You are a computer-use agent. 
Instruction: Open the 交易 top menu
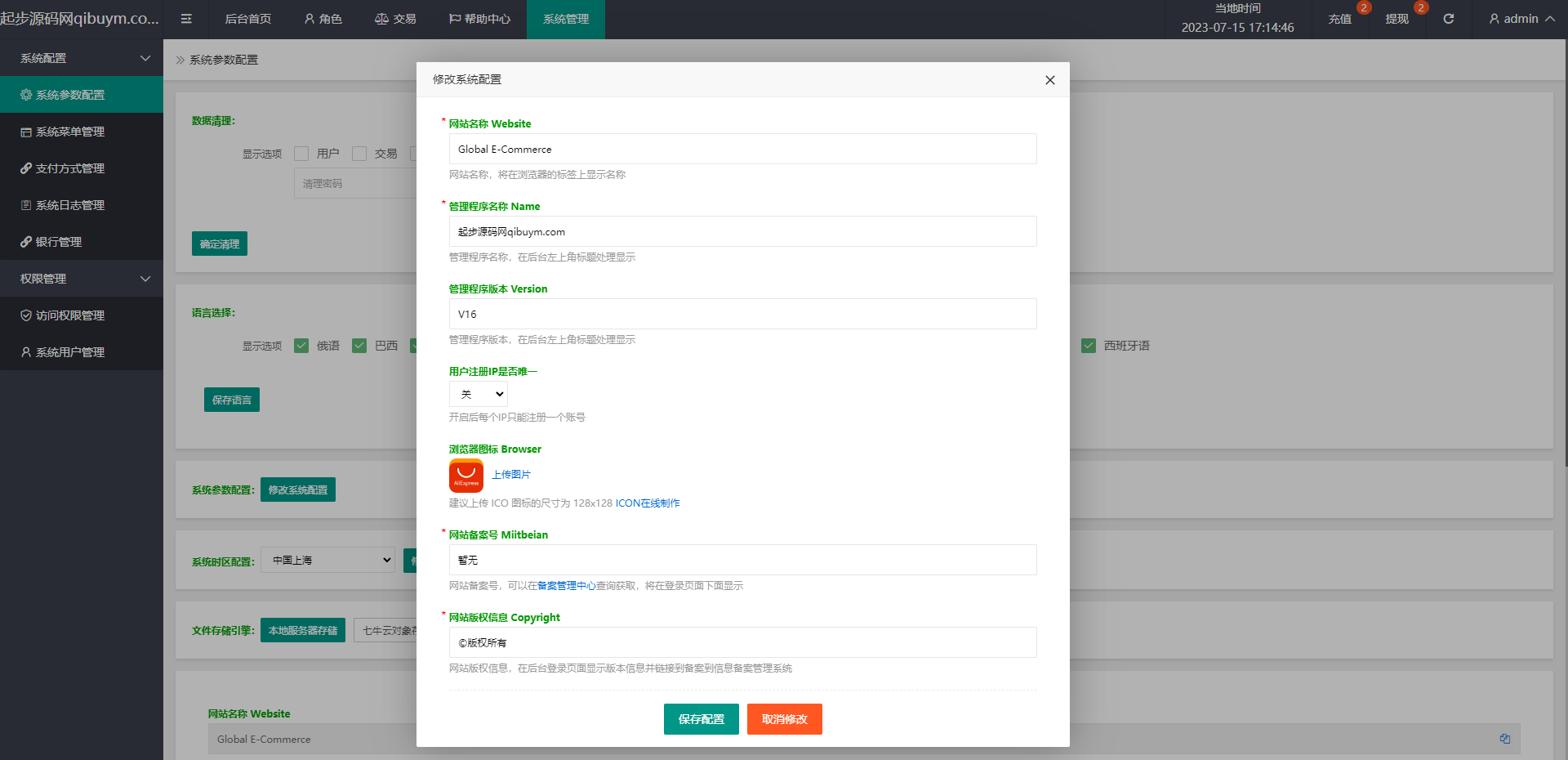click(x=395, y=19)
